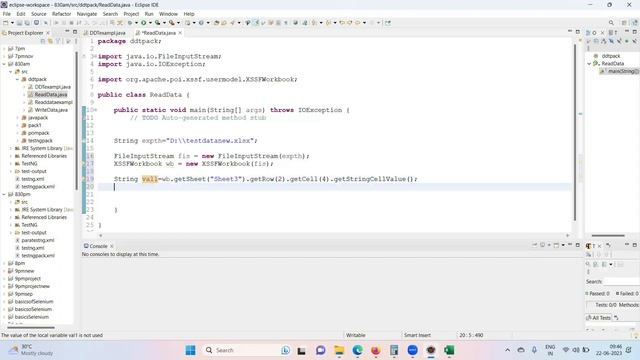Click Collapse All icon in Project Explorer
The image size is (640, 360).
click(43, 41)
